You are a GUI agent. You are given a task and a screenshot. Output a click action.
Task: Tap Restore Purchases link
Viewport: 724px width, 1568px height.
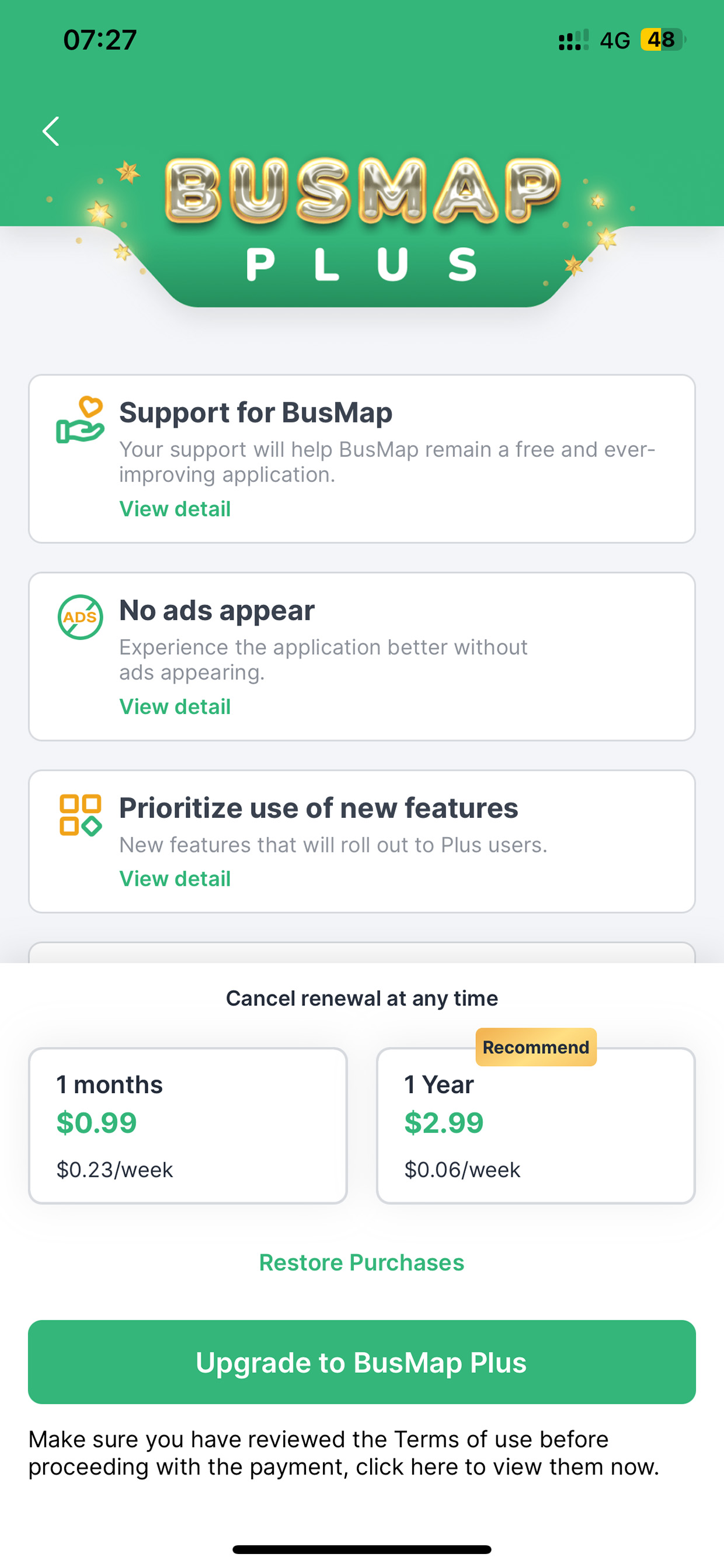361,1262
